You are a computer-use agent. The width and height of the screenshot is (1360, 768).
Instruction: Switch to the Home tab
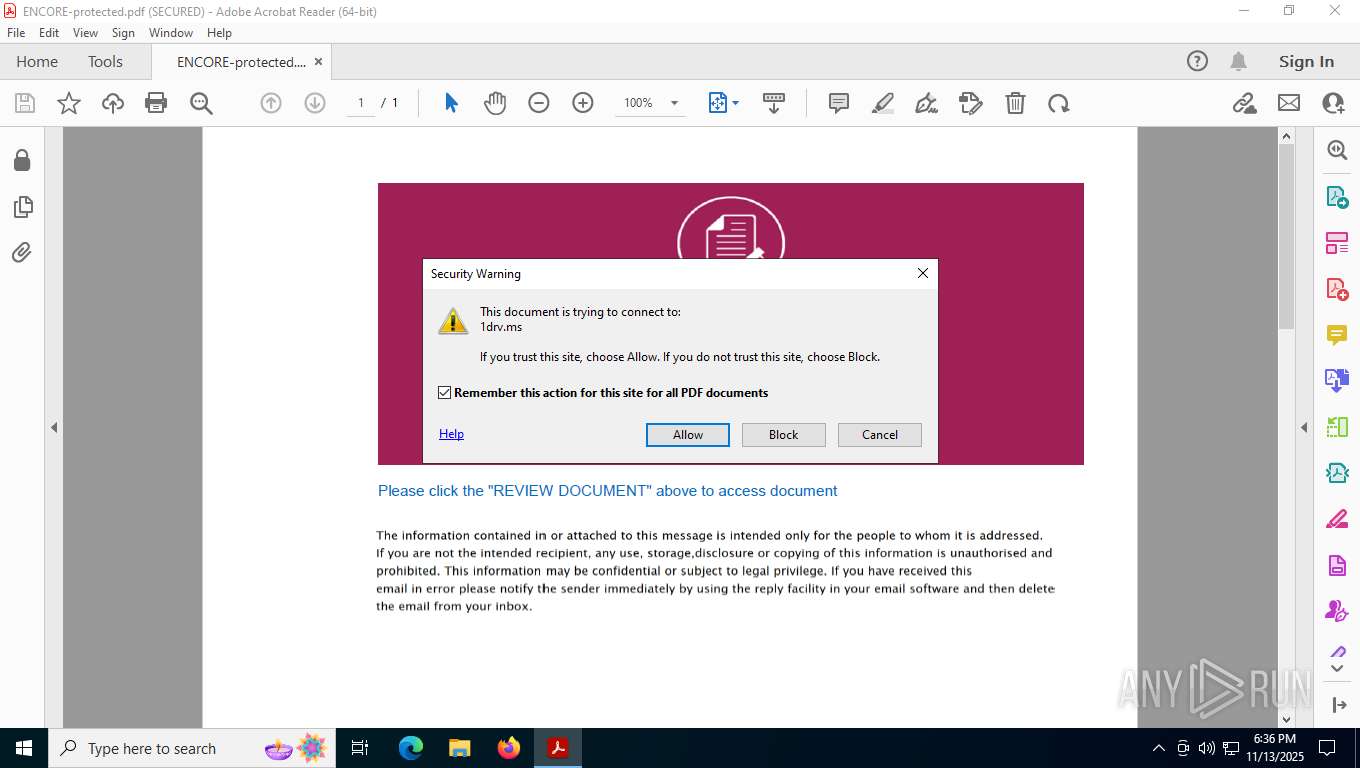37,61
